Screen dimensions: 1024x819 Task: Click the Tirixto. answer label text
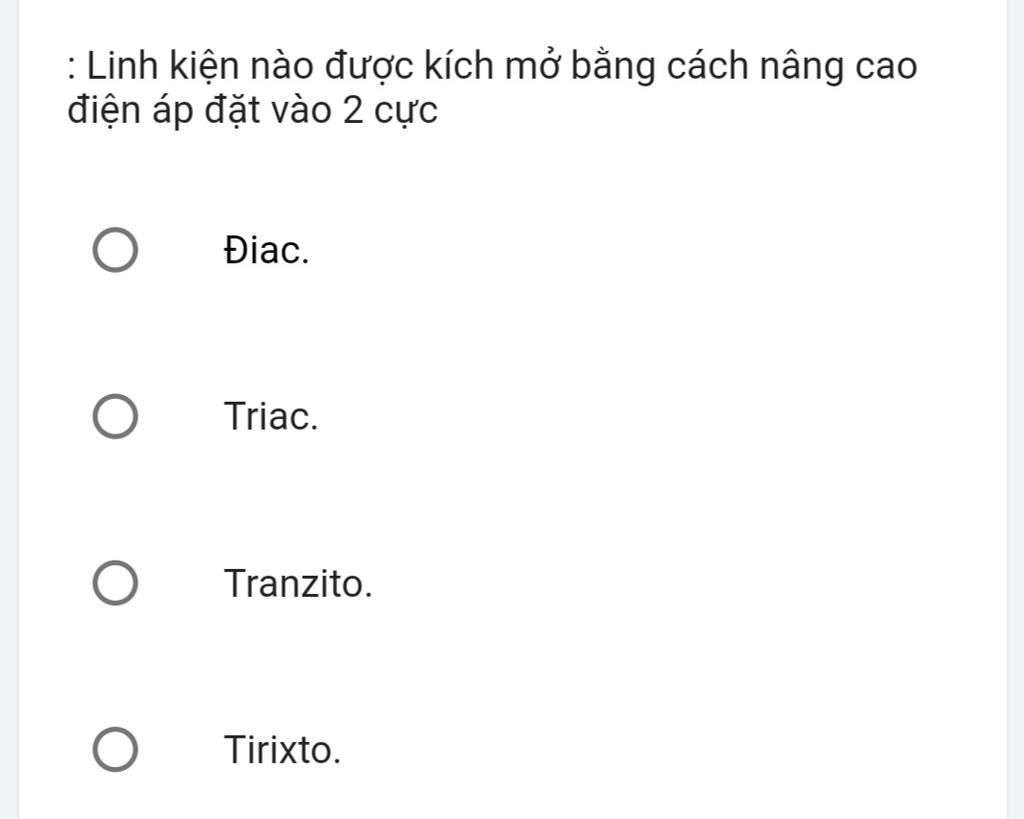pyautogui.click(x=283, y=750)
